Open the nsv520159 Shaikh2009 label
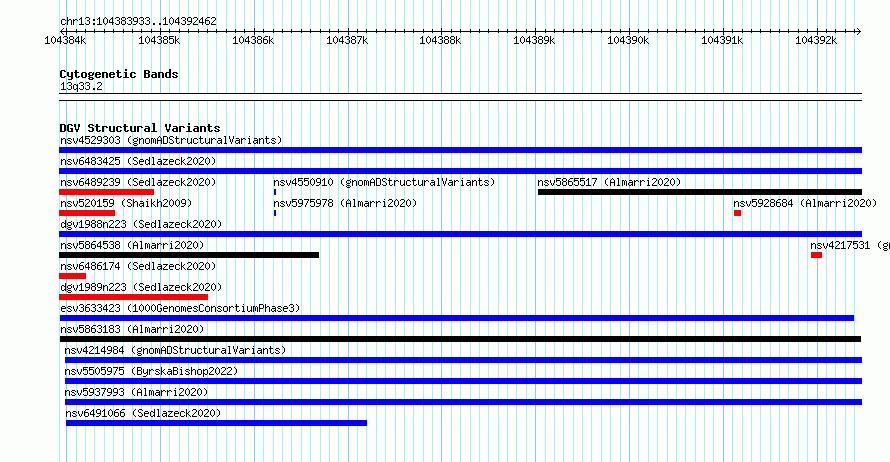This screenshot has height=462, width=890. [x=126, y=203]
